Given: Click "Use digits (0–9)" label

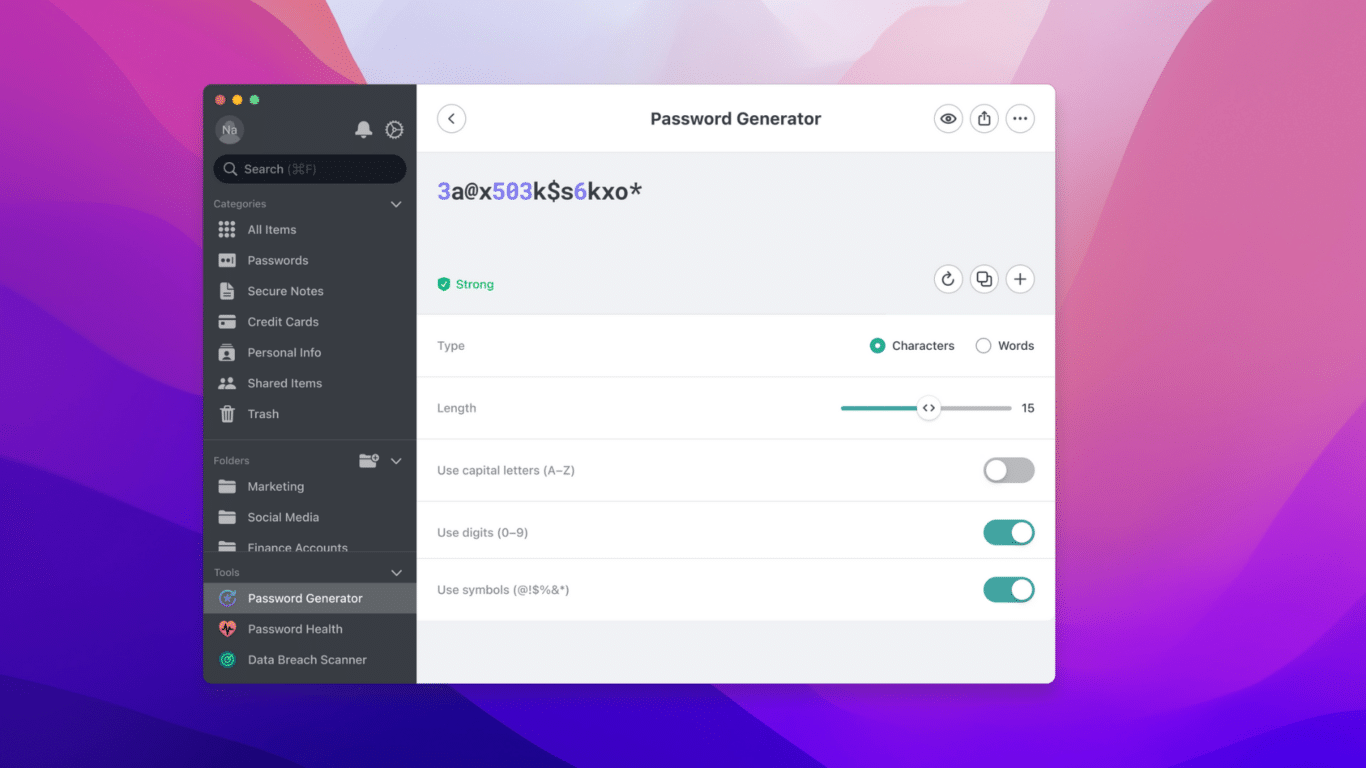Looking at the screenshot, I should tap(482, 533).
